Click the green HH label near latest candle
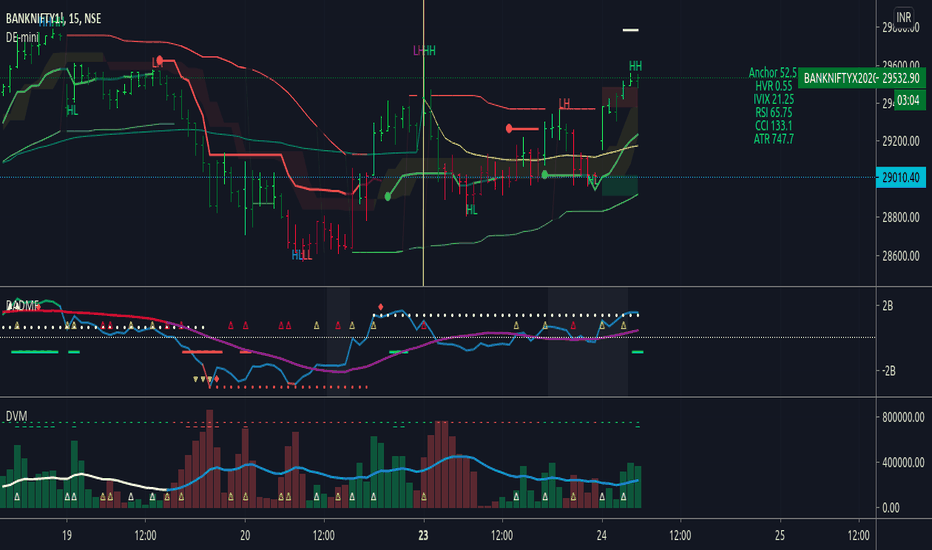This screenshot has height=550, width=932. [635, 66]
